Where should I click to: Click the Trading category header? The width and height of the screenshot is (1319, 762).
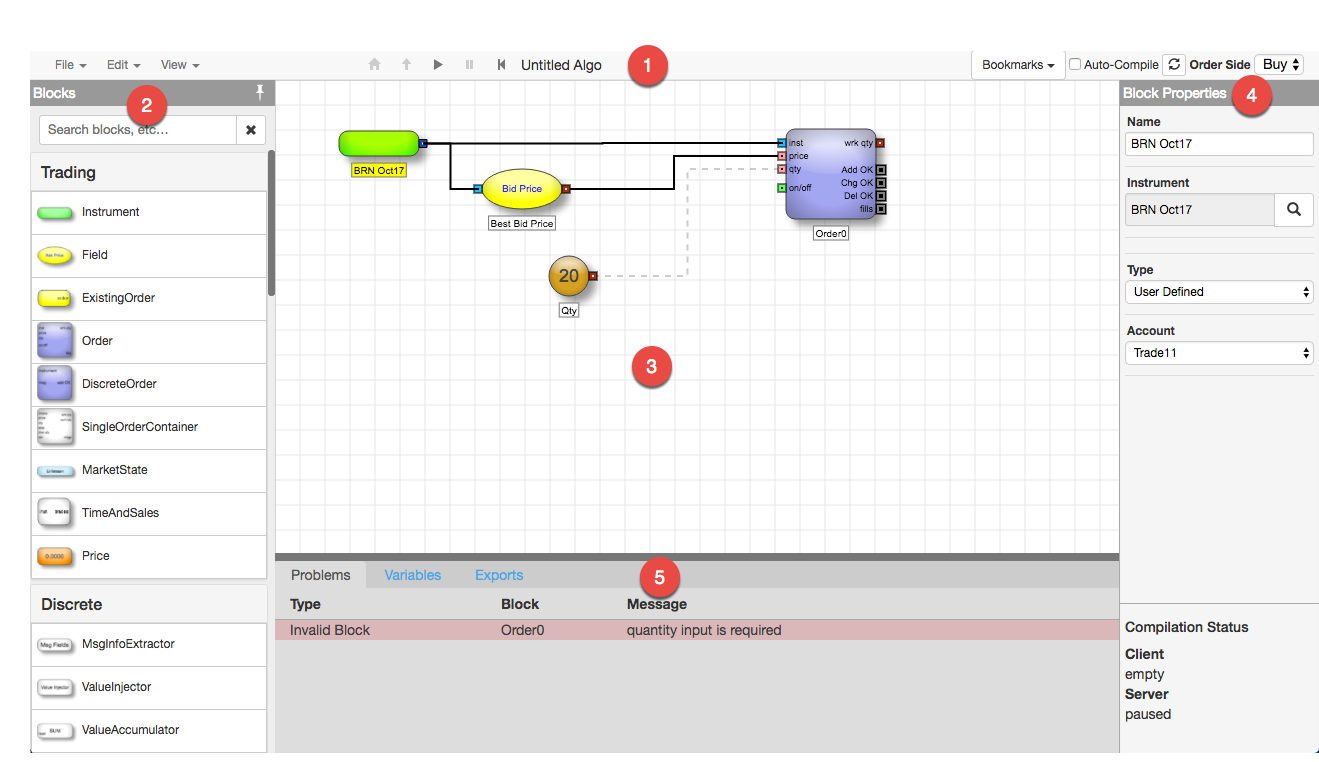point(149,173)
